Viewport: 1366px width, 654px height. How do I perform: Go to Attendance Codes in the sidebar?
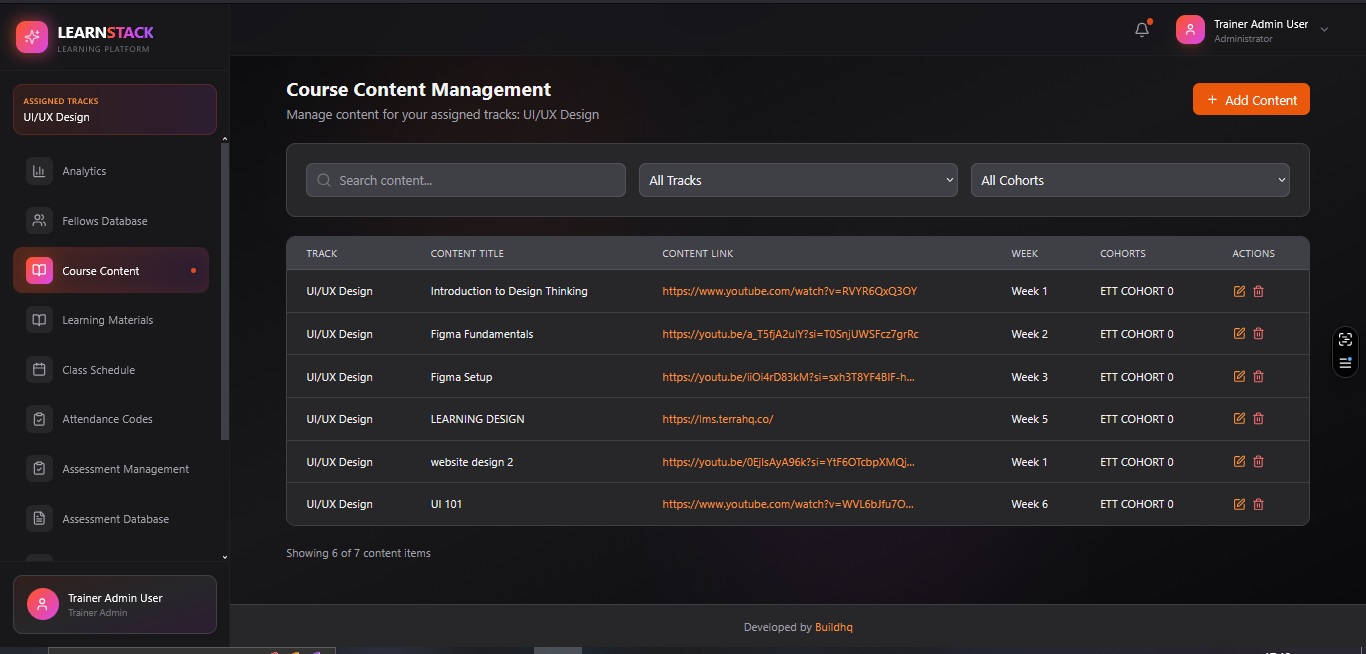click(107, 420)
